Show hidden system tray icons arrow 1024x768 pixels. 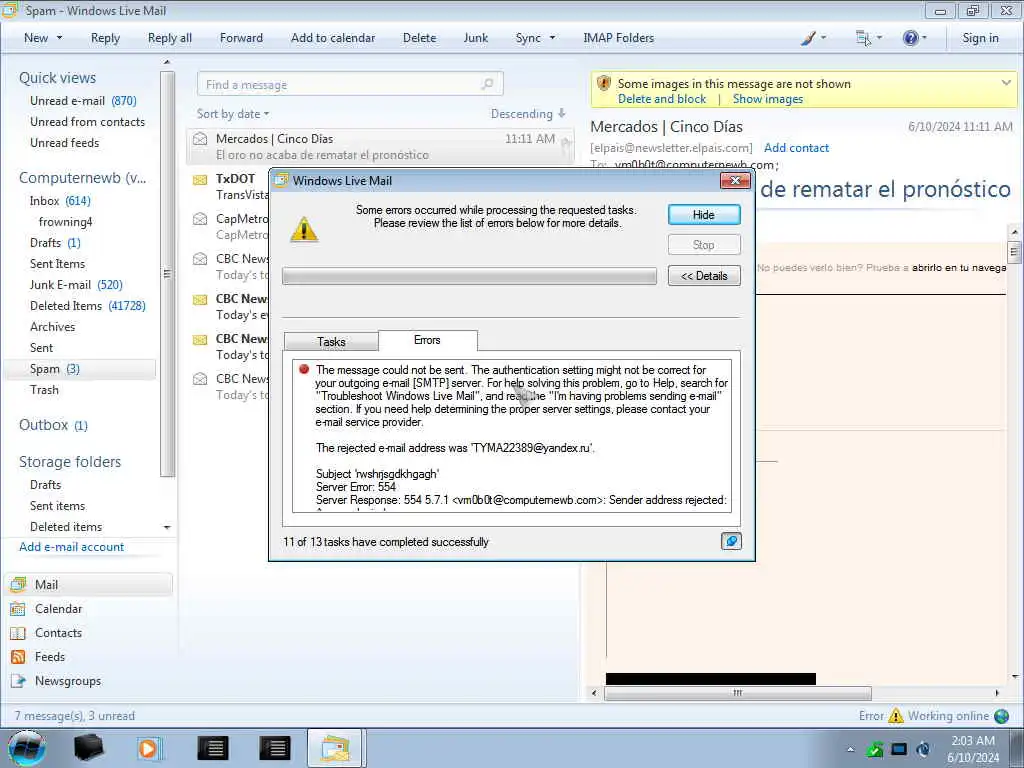tap(850, 749)
